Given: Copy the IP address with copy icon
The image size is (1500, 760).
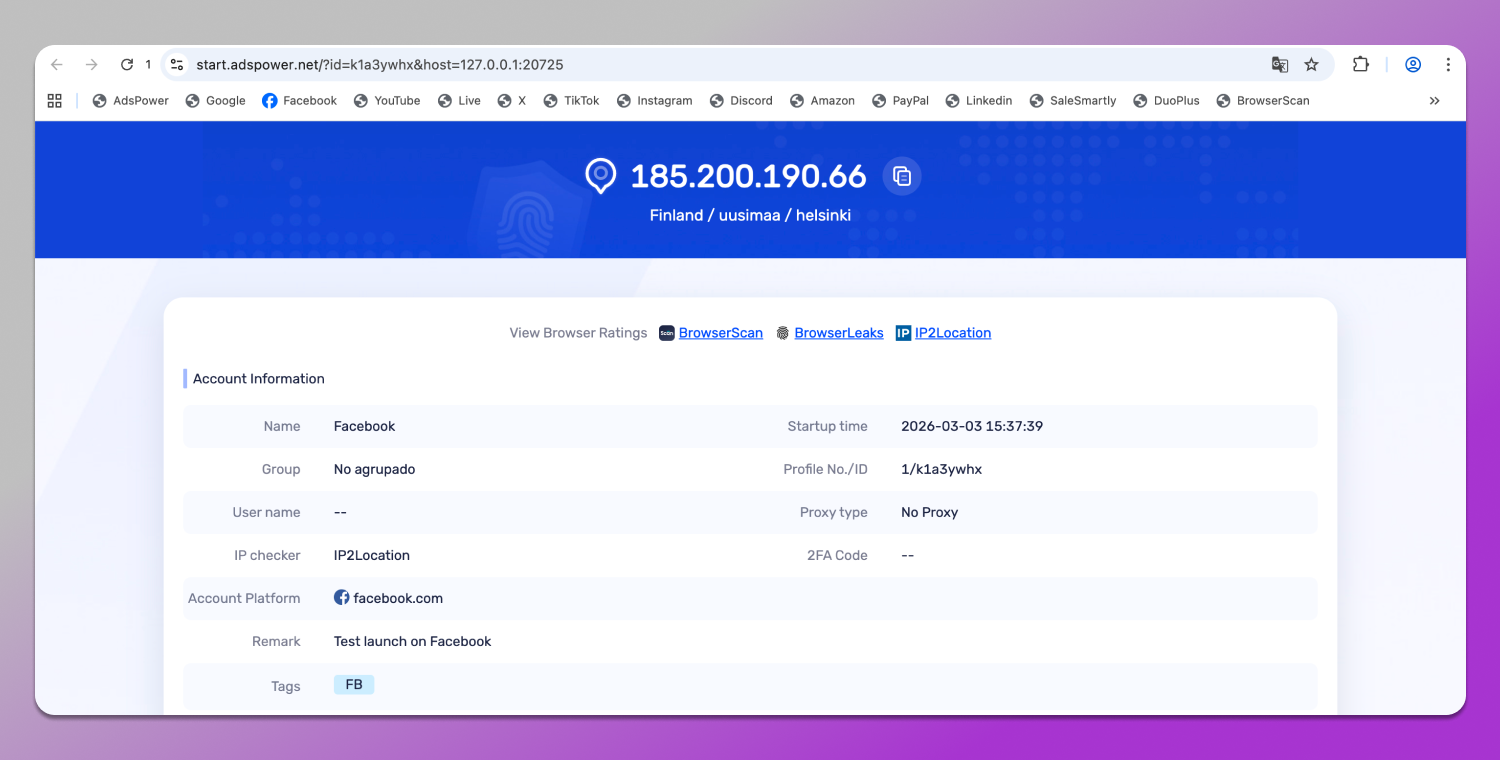Looking at the screenshot, I should [902, 176].
